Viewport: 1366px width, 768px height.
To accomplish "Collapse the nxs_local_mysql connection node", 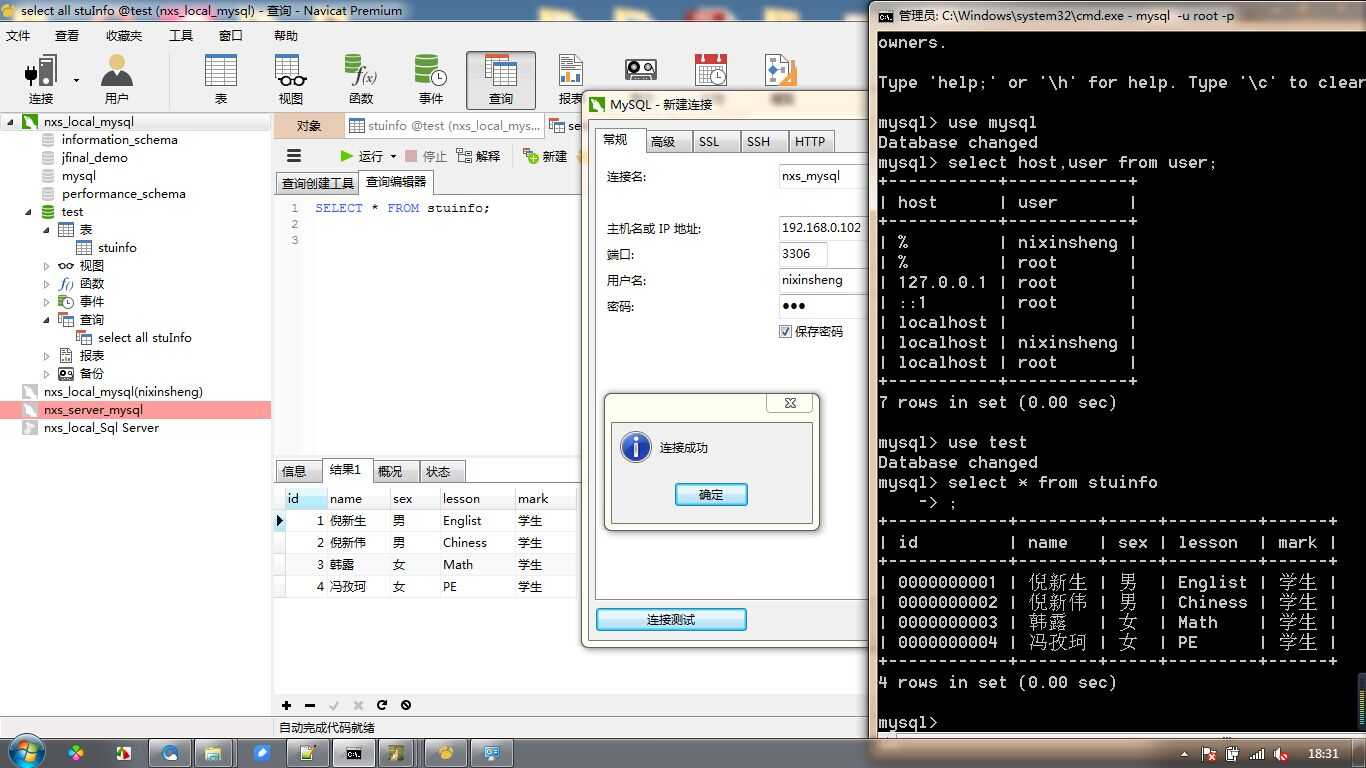I will coord(11,122).
